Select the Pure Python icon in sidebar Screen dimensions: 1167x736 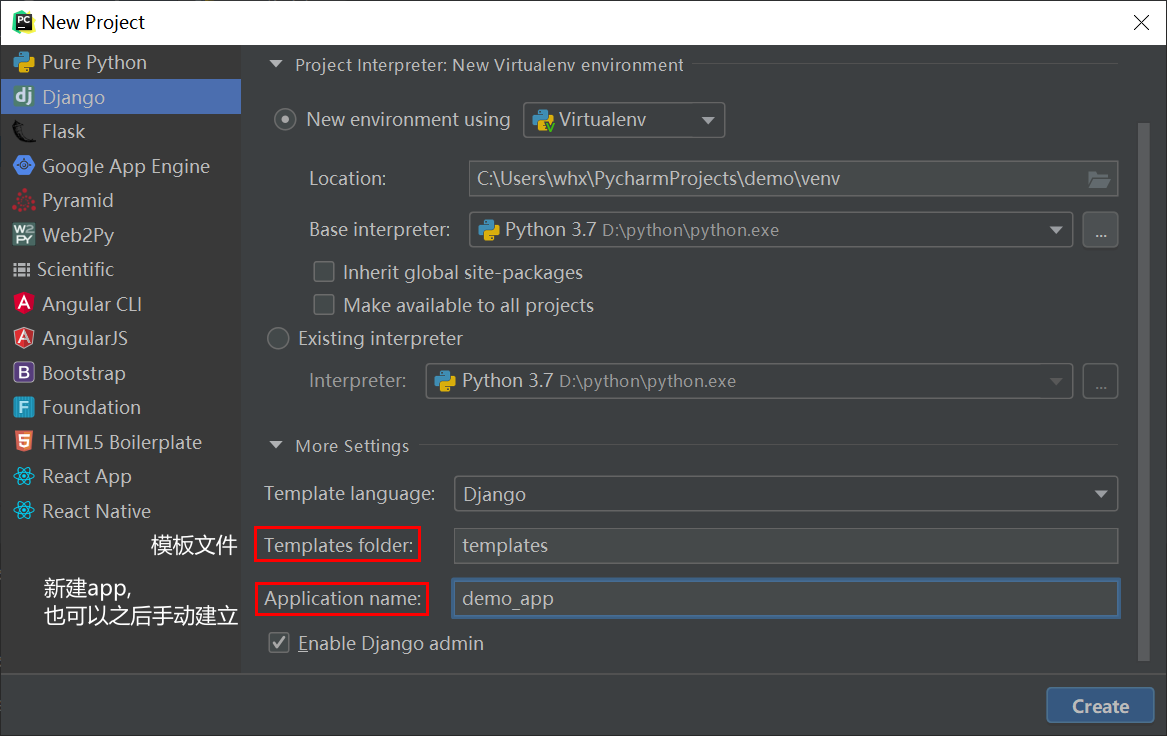tap(24, 63)
